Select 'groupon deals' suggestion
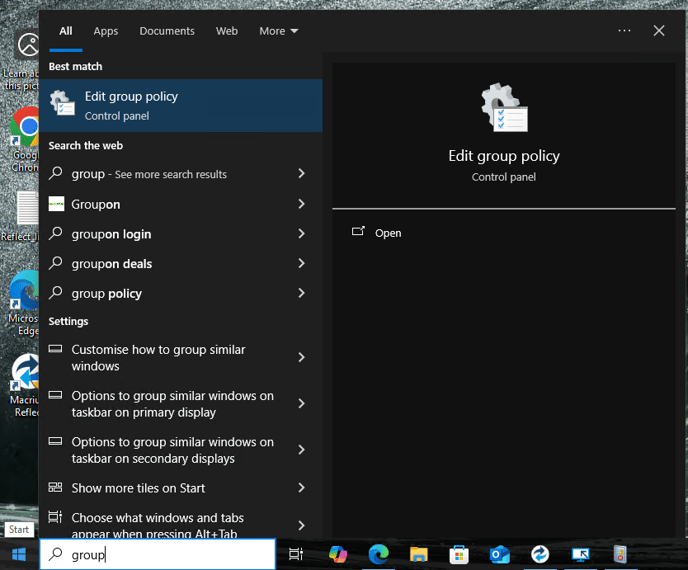Screen dimensions: 688x570 [181, 264]
